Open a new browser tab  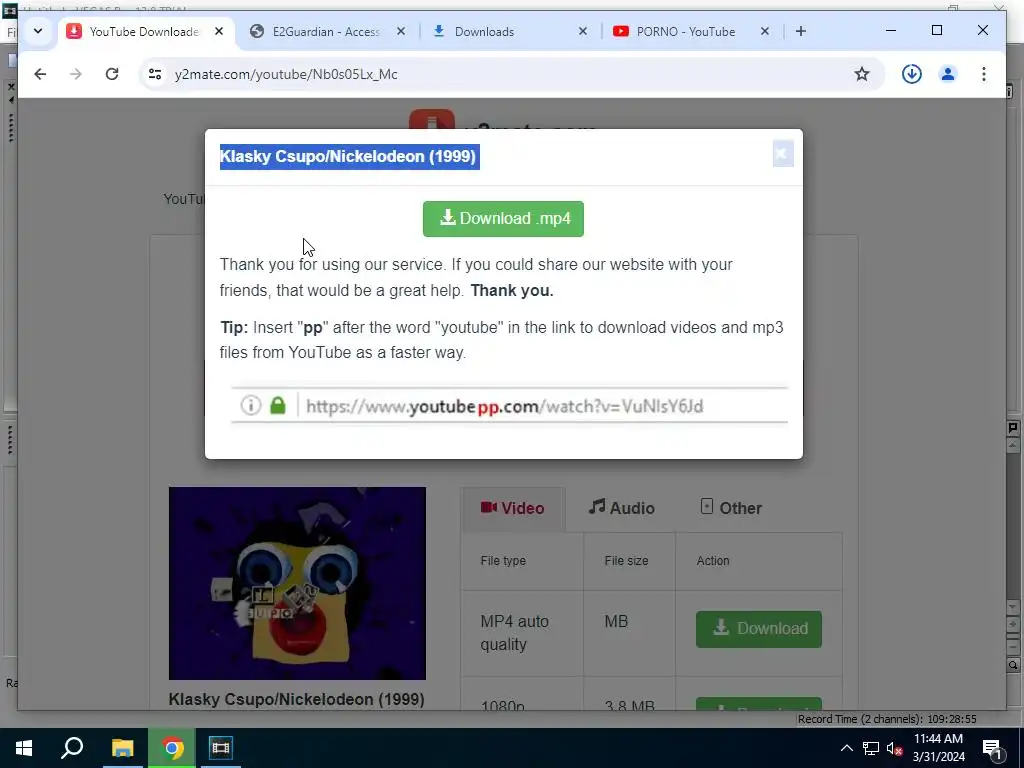801,31
